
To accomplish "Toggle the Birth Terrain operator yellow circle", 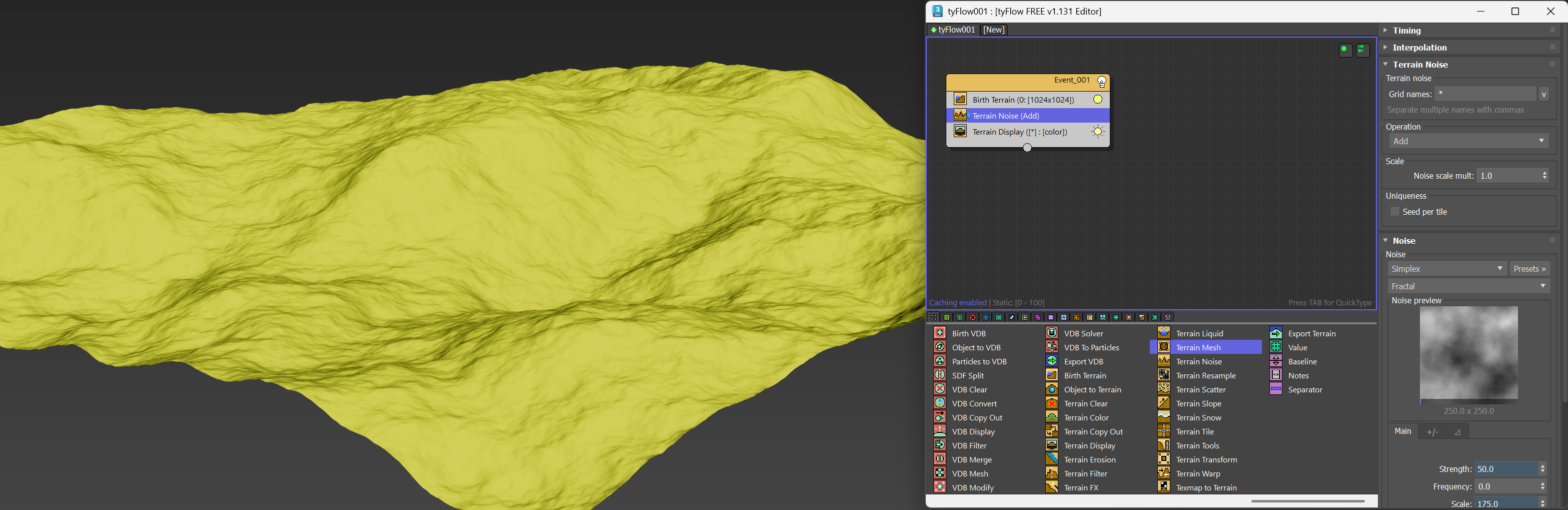I will 1097,99.
